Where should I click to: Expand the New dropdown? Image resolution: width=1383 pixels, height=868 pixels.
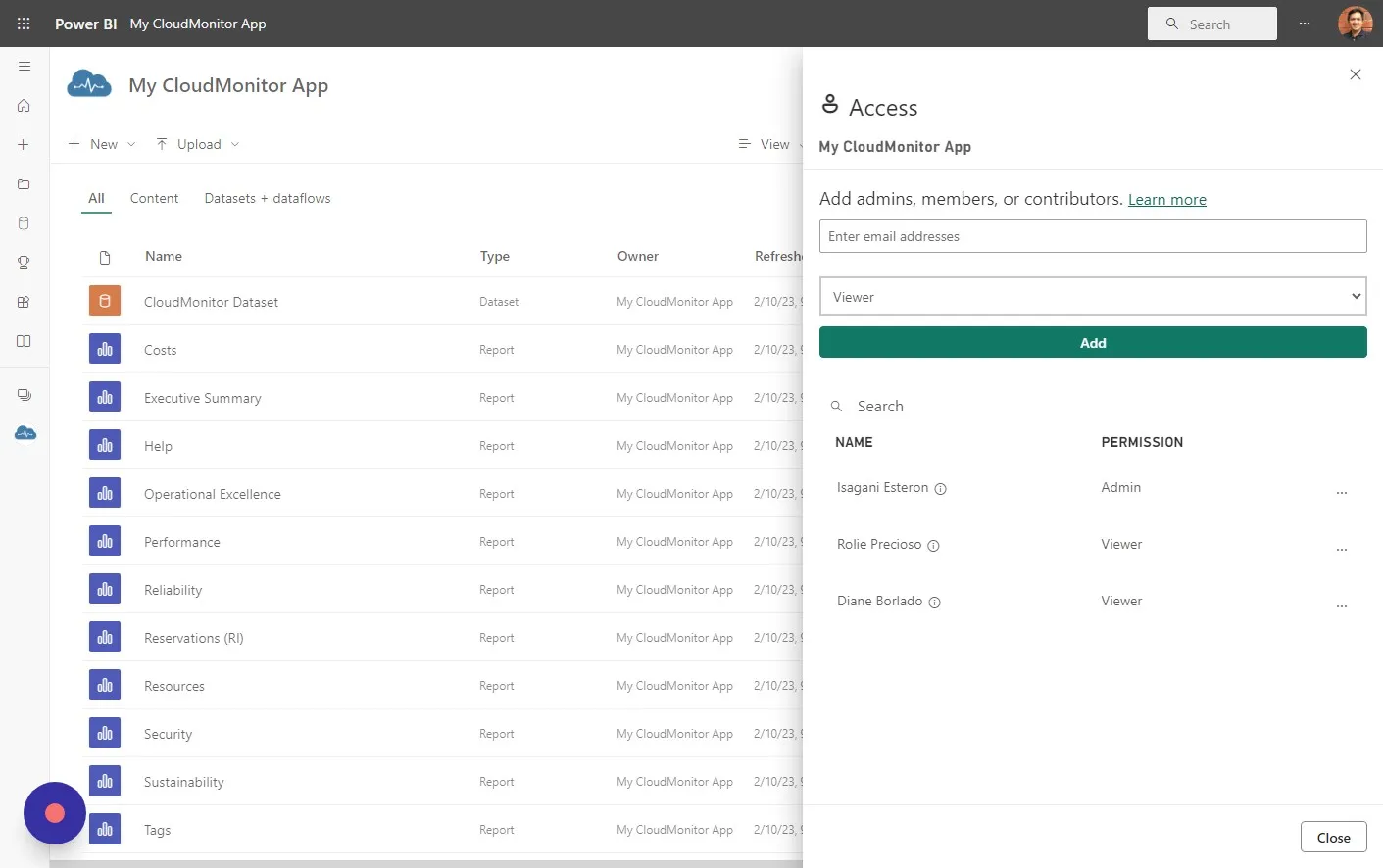101,144
